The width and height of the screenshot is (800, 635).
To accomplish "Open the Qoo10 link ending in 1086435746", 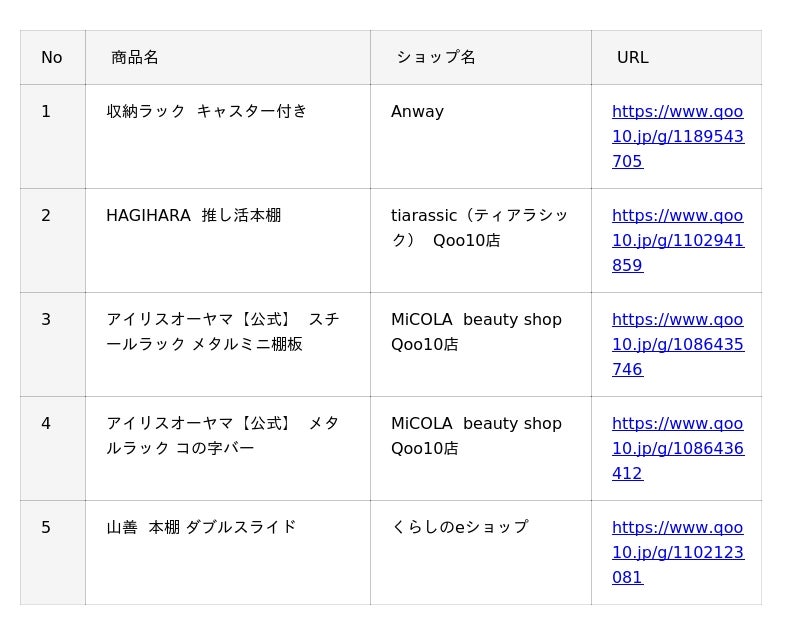I will [x=678, y=344].
